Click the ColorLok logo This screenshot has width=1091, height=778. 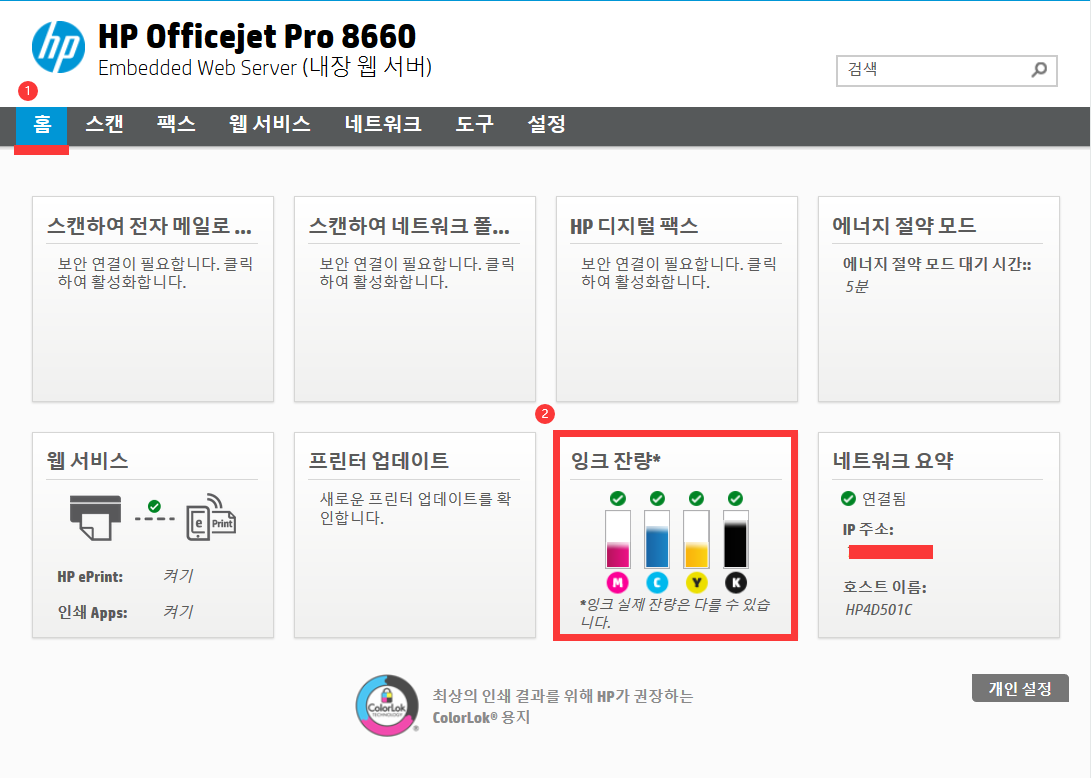388,706
